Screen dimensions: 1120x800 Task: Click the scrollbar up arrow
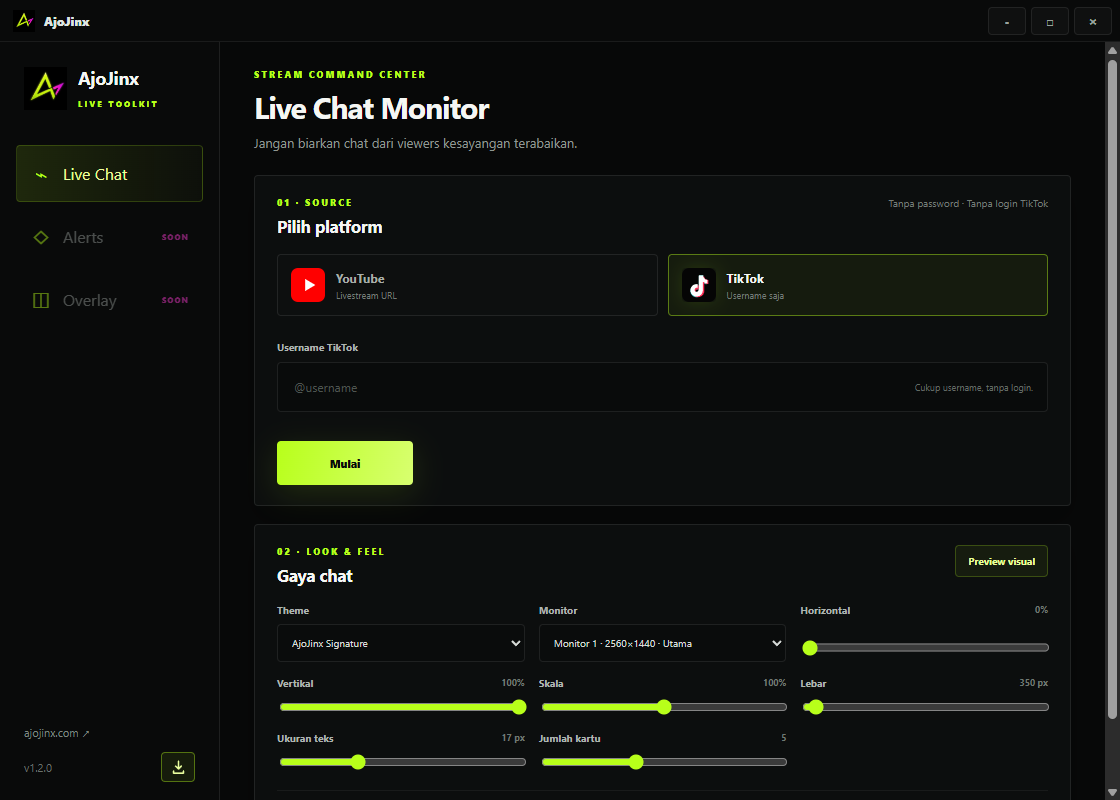coord(1112,50)
